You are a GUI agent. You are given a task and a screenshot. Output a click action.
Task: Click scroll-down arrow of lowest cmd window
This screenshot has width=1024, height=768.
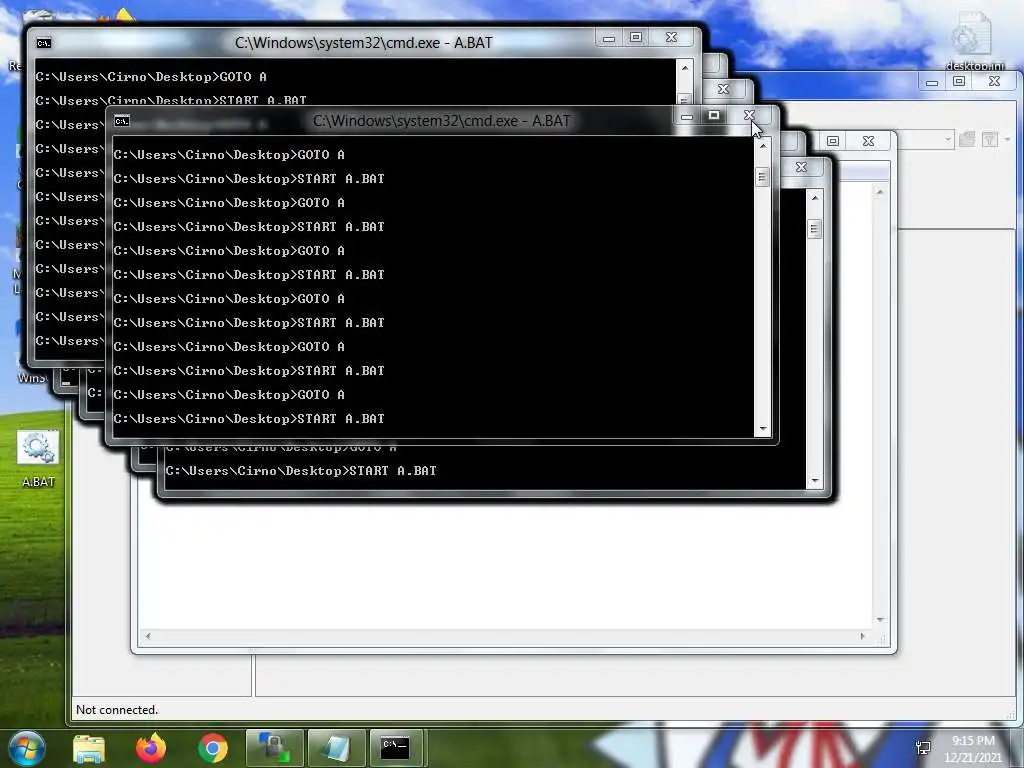(814, 481)
